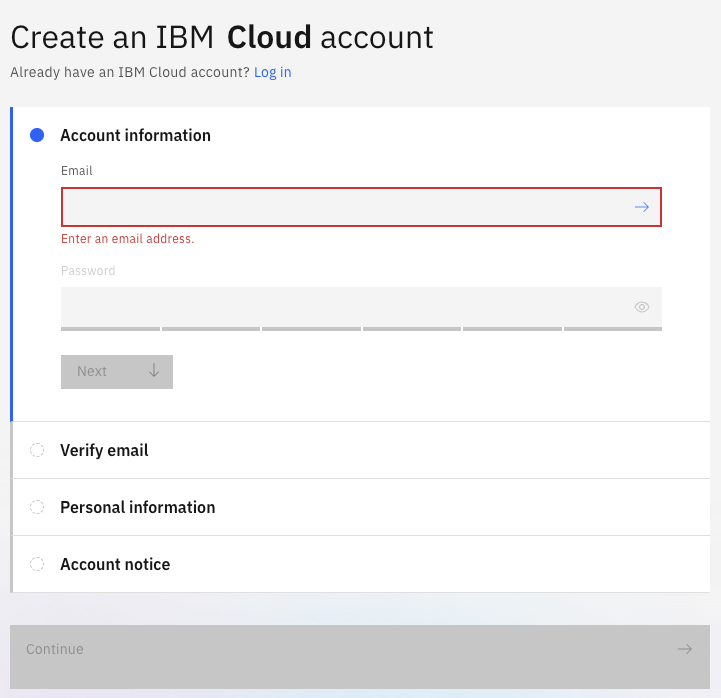Open the Verify email step

click(x=361, y=450)
